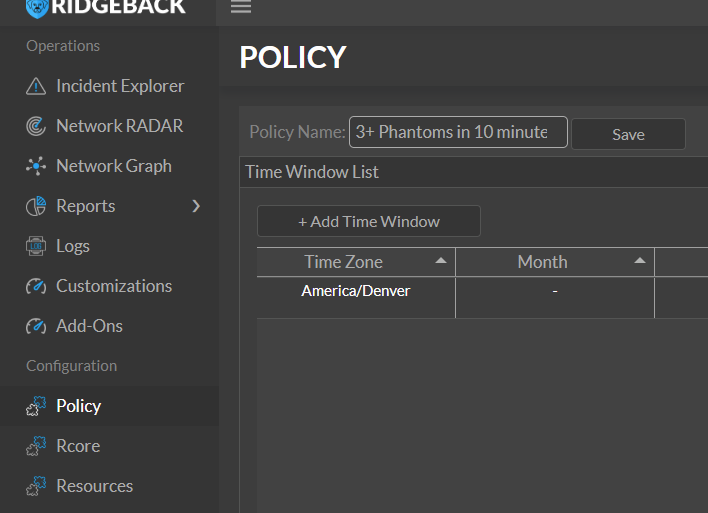Click the Add-Ons gauge icon

(36, 326)
